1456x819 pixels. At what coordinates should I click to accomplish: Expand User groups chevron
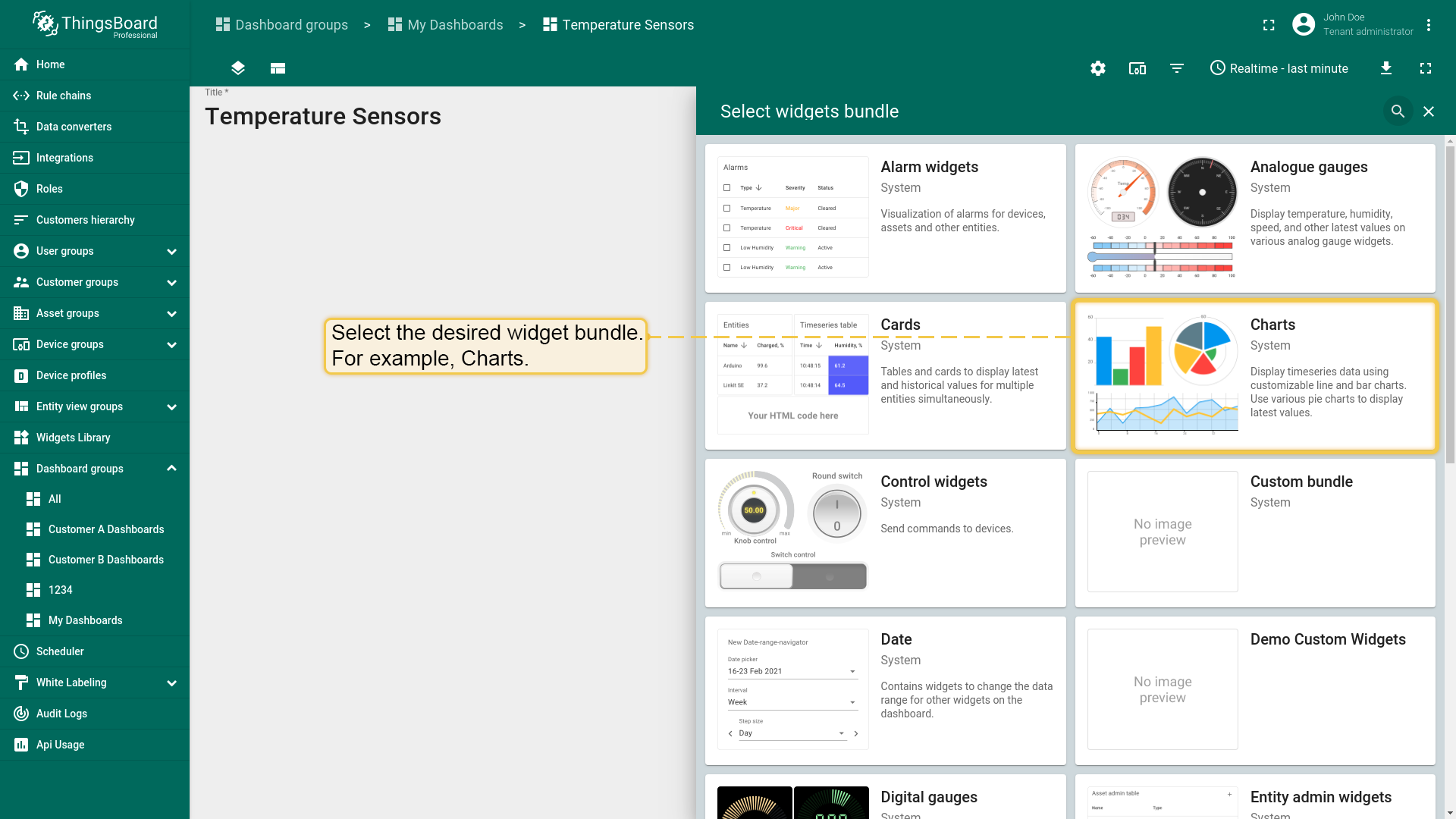(x=171, y=251)
